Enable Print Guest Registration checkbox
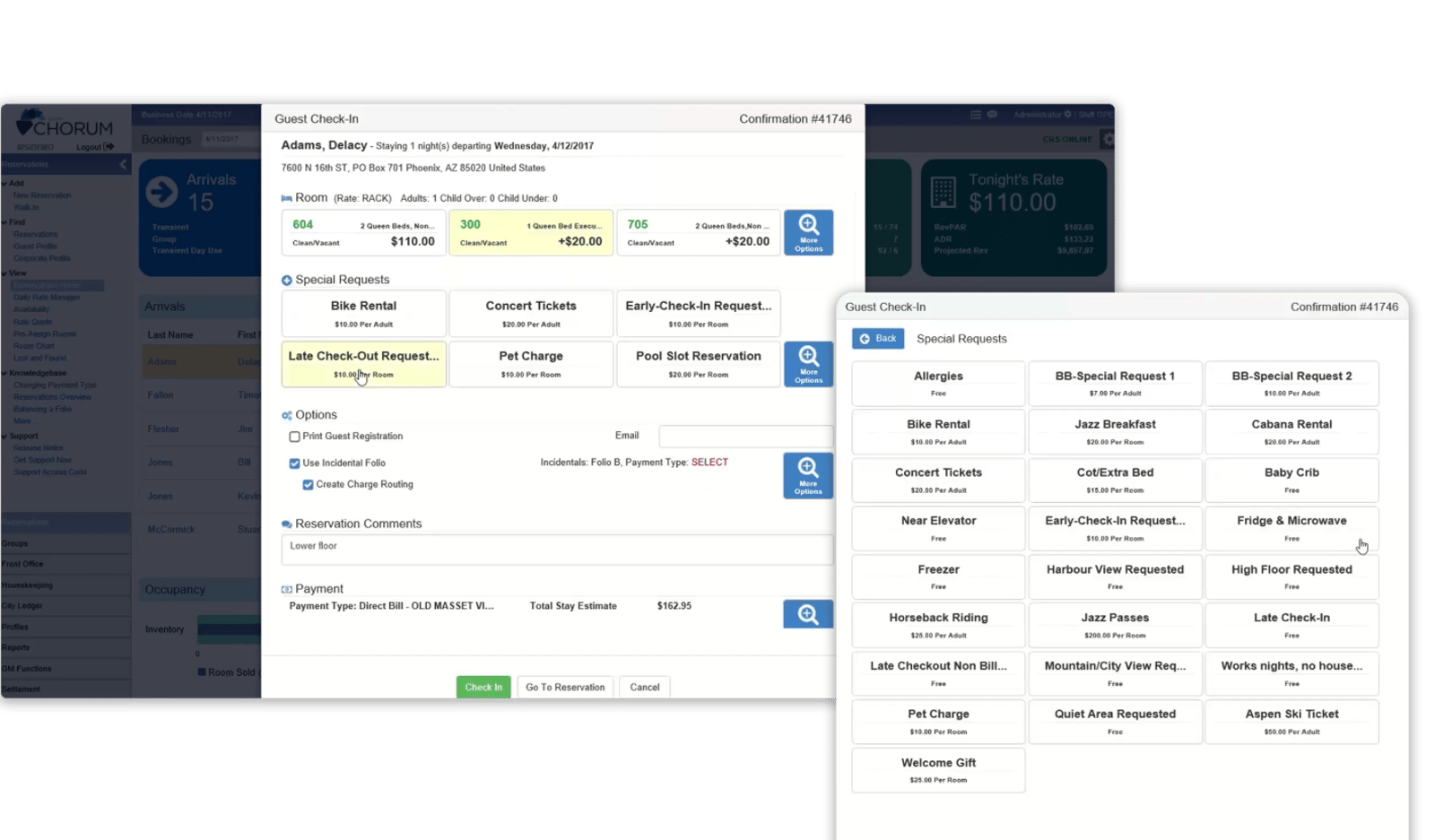This screenshot has height=840, width=1435. click(294, 437)
